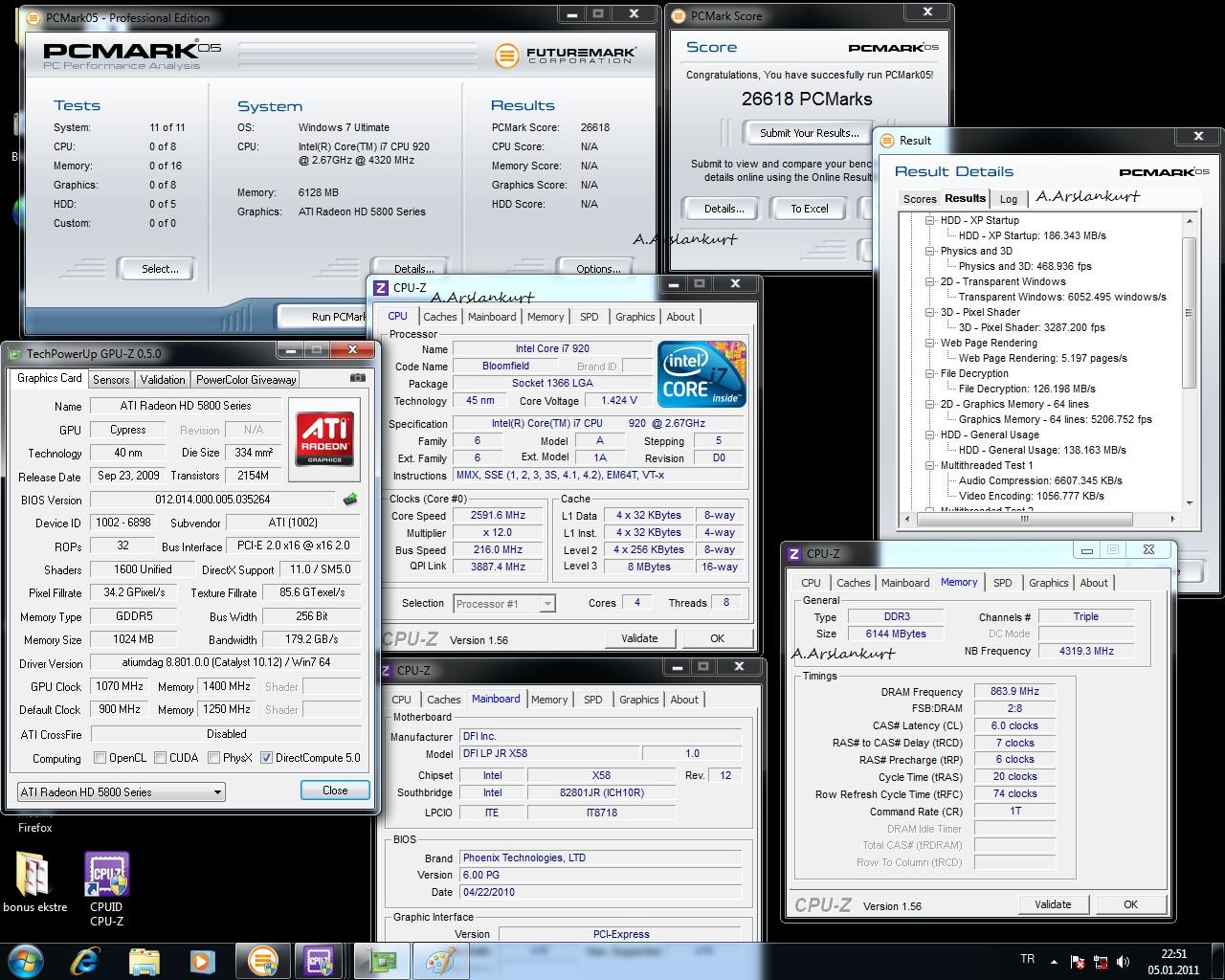Image resolution: width=1225 pixels, height=980 pixels.
Task: Open Windows Media Player from the taskbar
Action: tap(201, 960)
